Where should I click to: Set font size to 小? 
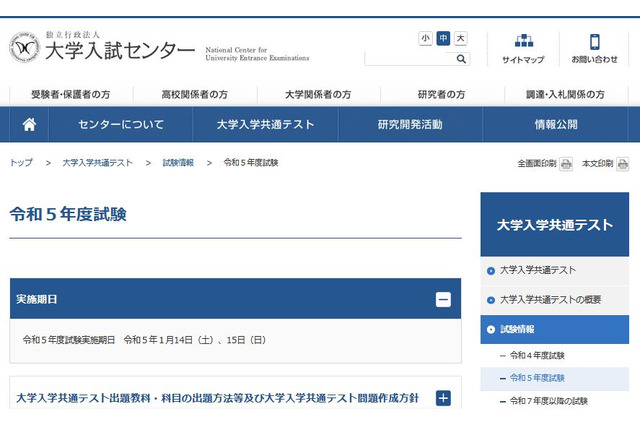pyautogui.click(x=425, y=38)
